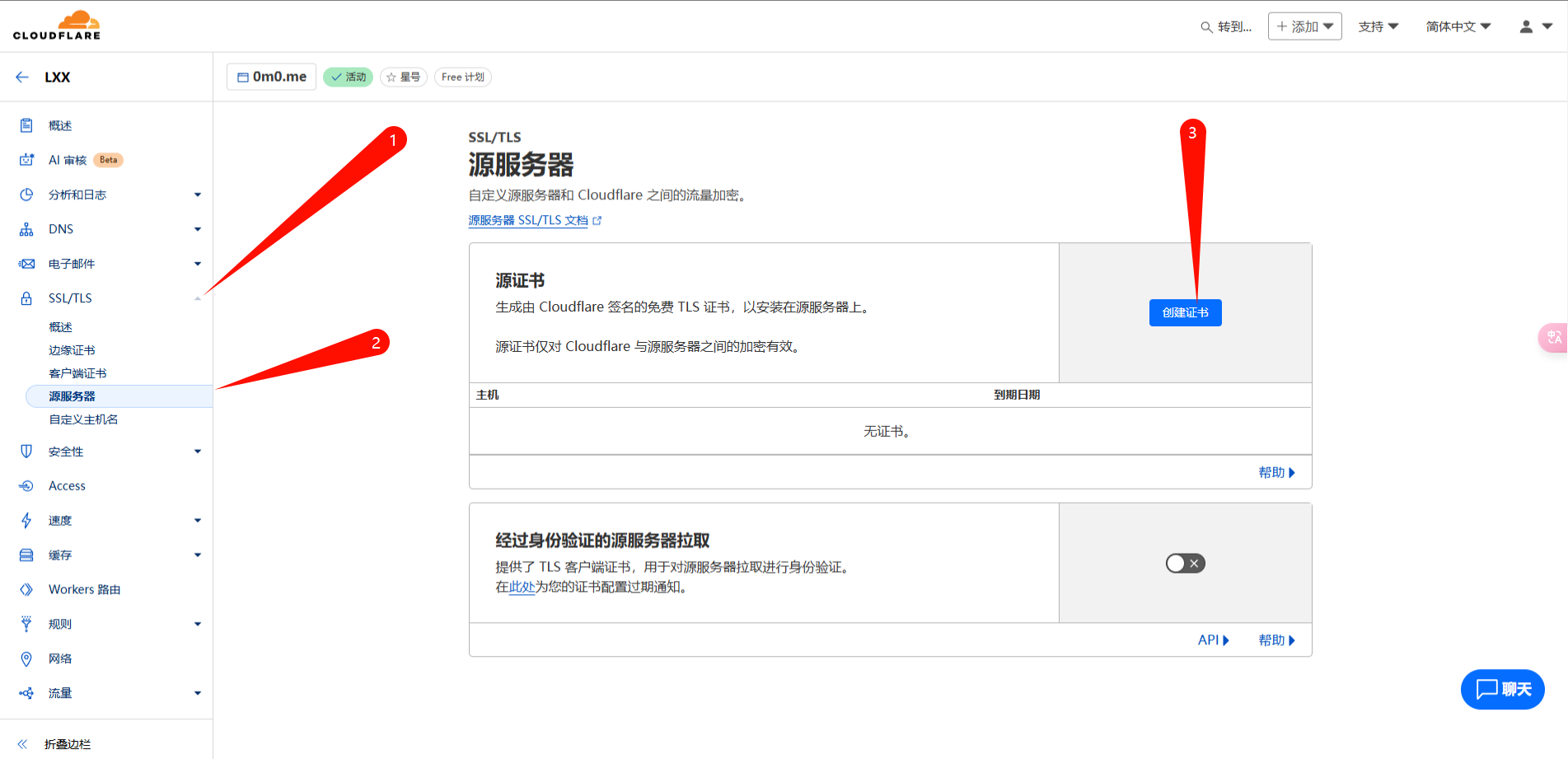This screenshot has width=1568, height=759.
Task: Expand the DNS sidebar section
Action: (x=197, y=229)
